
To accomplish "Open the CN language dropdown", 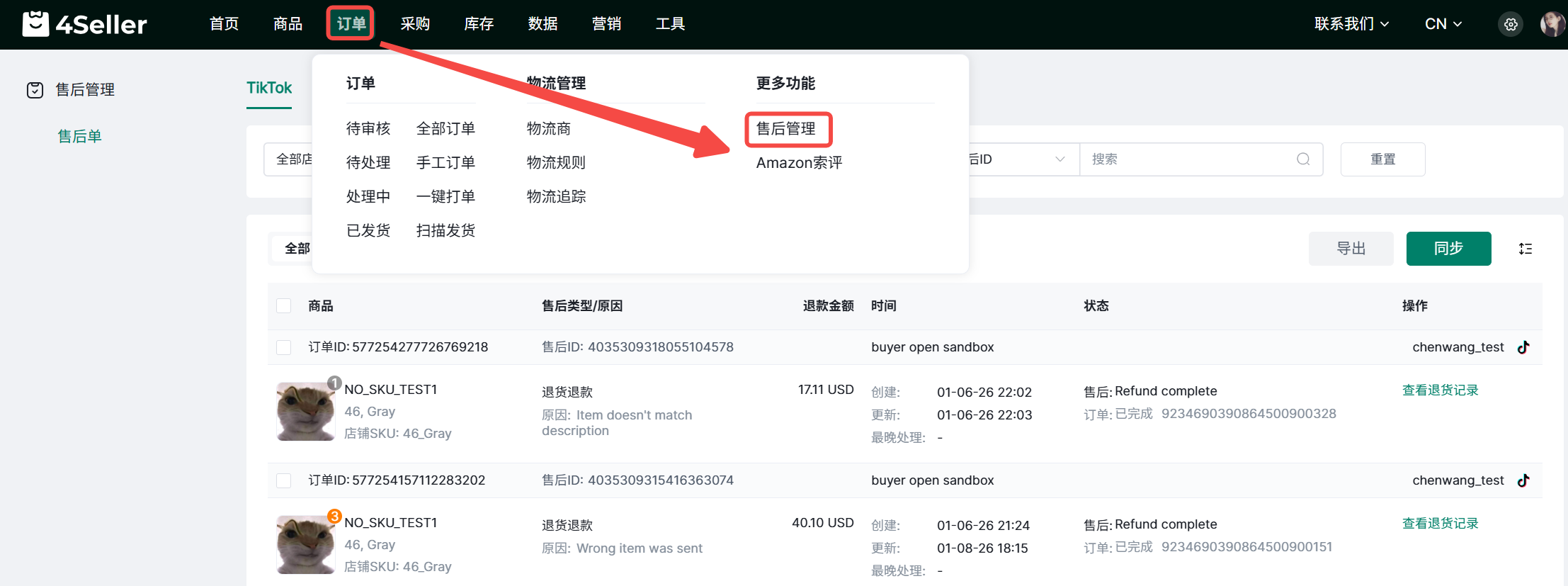I will (1443, 24).
